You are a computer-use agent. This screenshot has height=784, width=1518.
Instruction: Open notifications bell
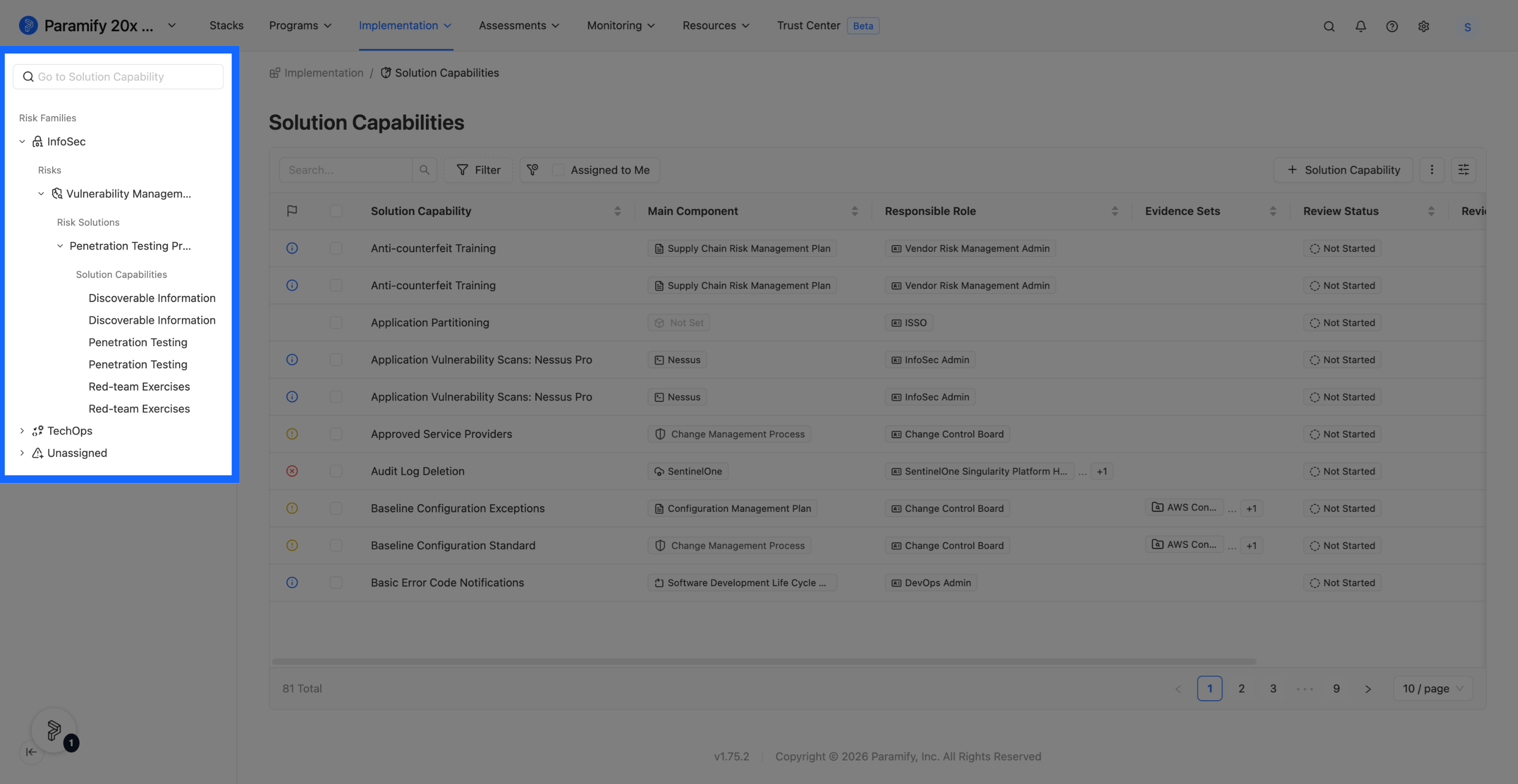[x=1361, y=26]
